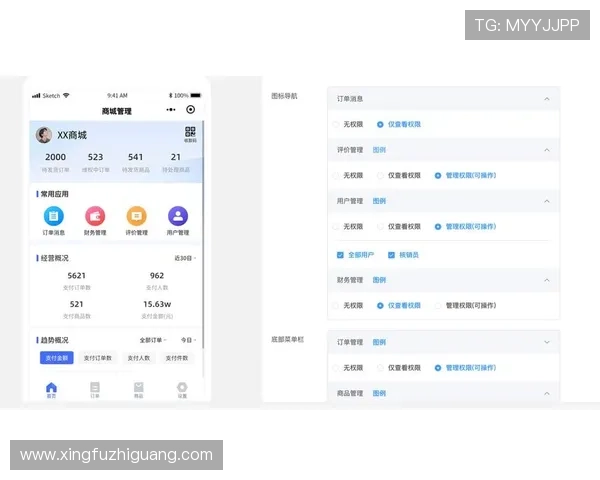Collapse the 用户管理 section chevron
The image size is (600, 480).
547,201
